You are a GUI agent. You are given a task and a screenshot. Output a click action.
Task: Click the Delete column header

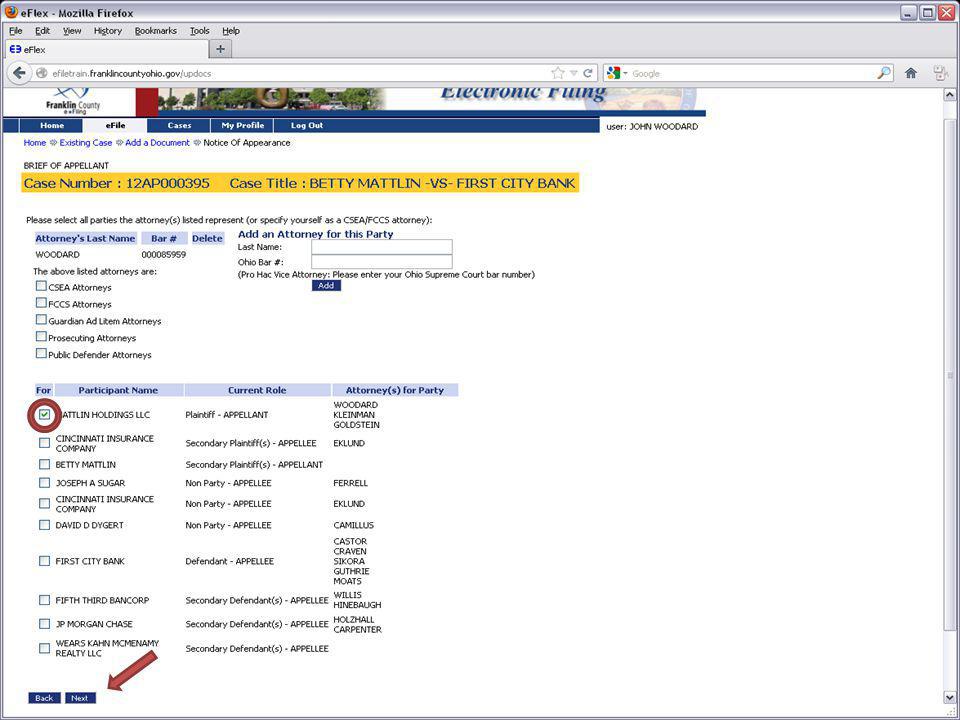click(207, 239)
